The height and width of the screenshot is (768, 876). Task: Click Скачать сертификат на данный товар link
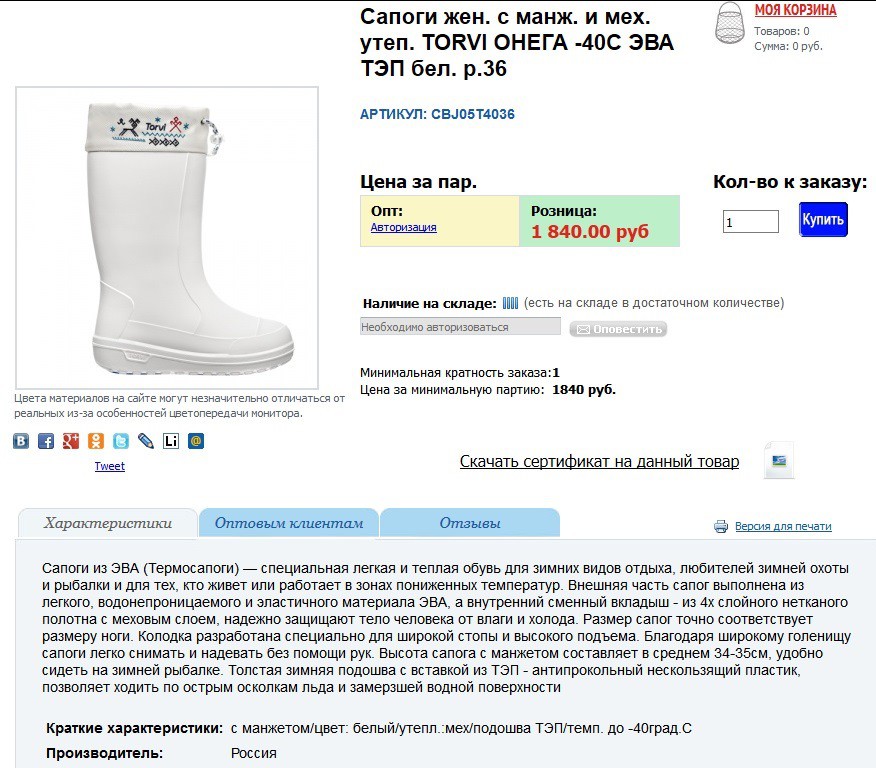point(599,461)
